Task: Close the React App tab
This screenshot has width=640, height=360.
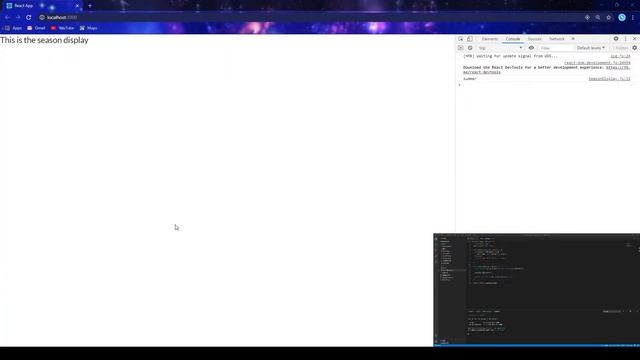Action: tap(77, 6)
